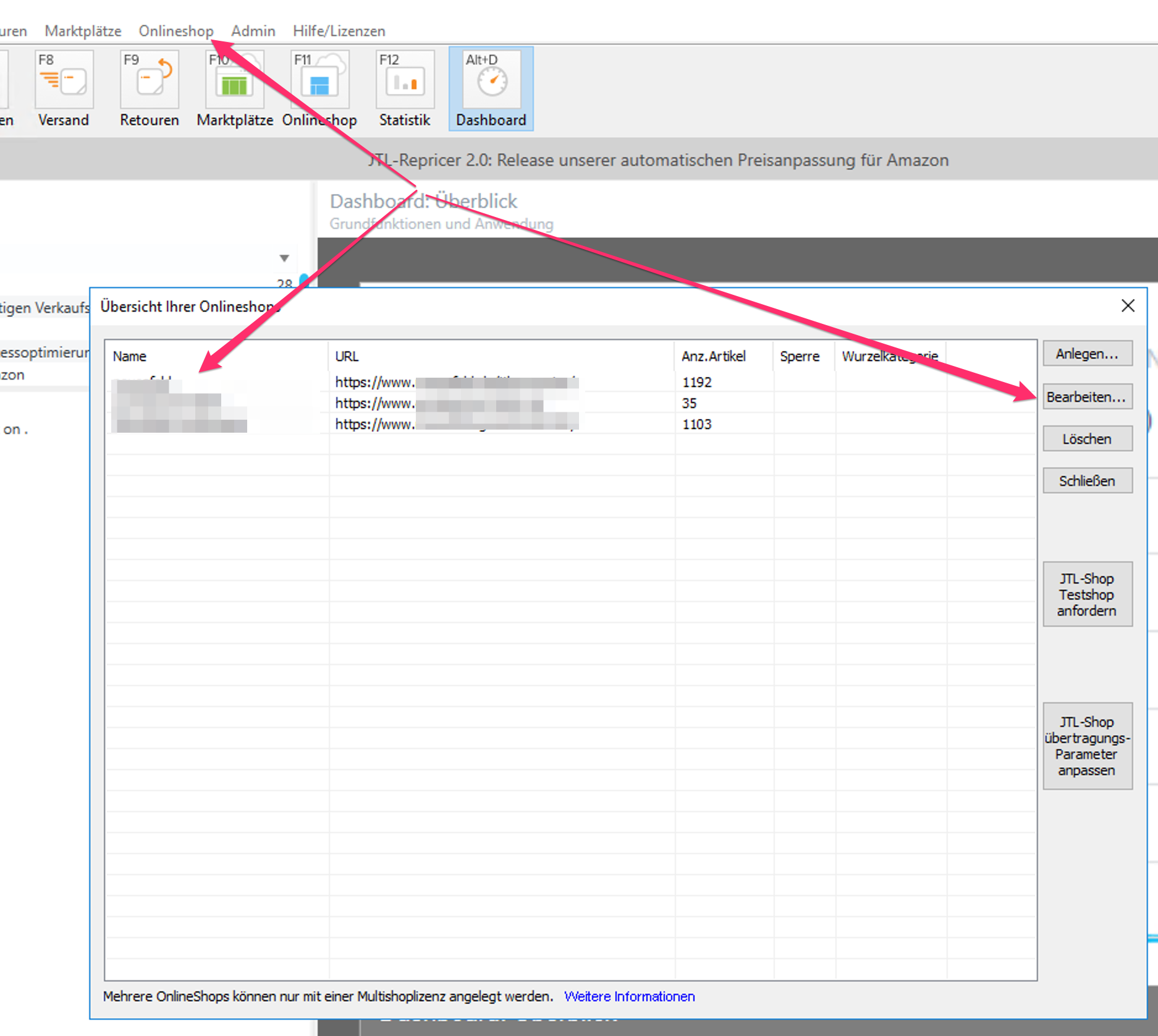Open the Admin menu

[253, 31]
